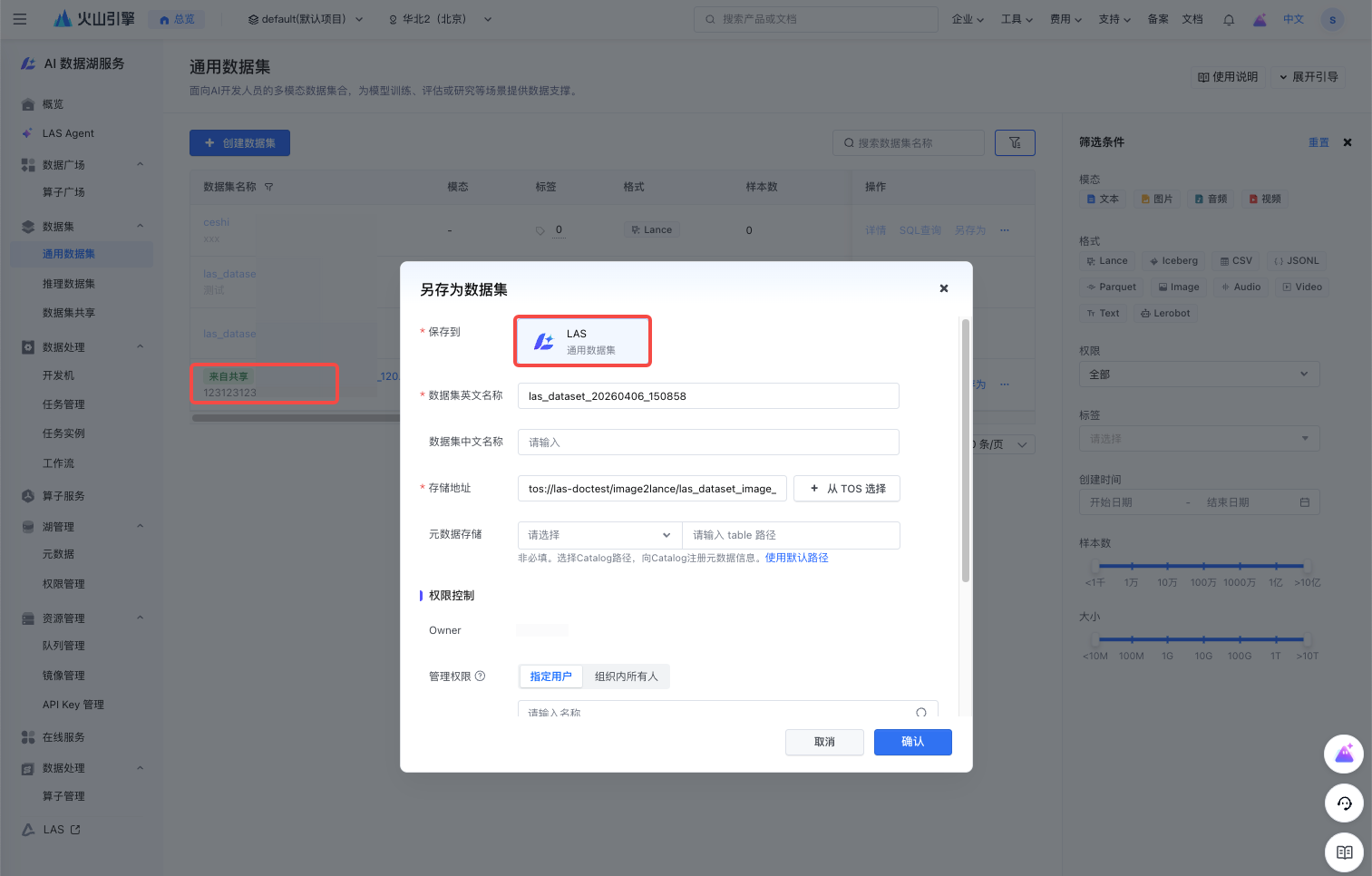The width and height of the screenshot is (1372, 876).
Task: Click the filter funnel button
Action: [x=1015, y=142]
